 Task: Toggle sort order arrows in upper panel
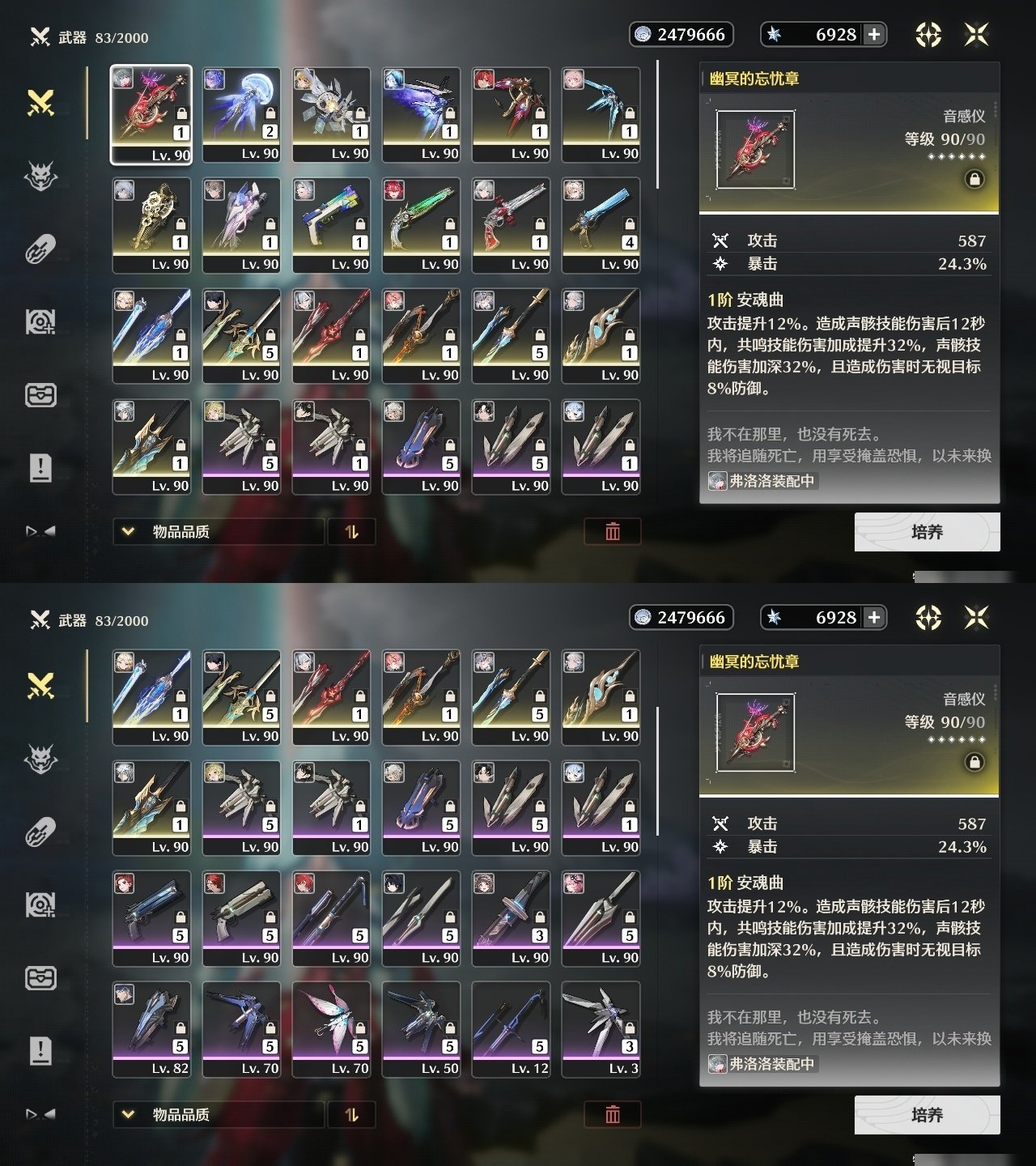(x=351, y=531)
